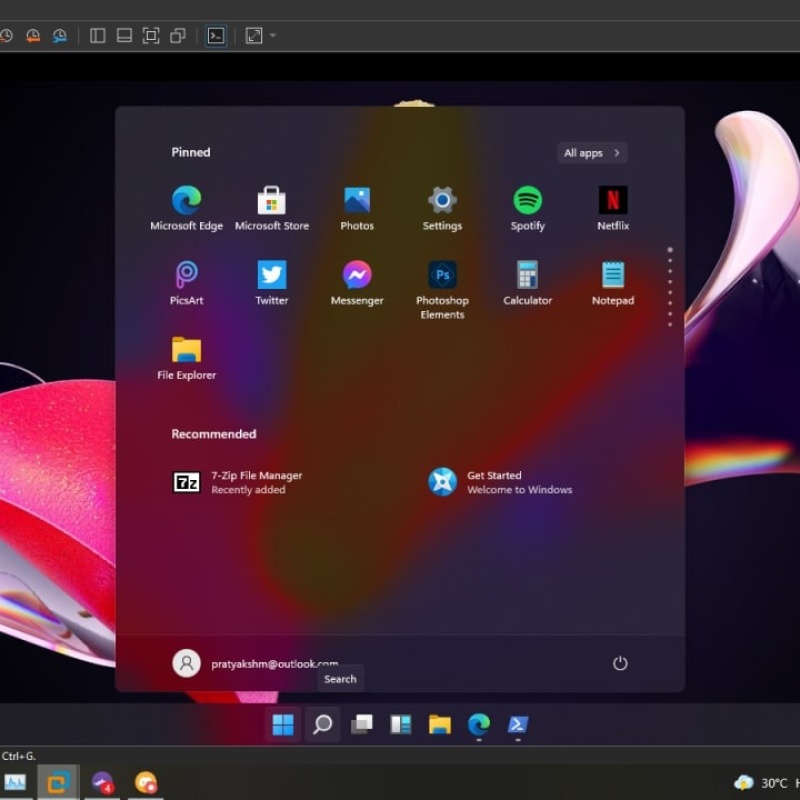This screenshot has height=800, width=800.
Task: Click the "Recently added" subtitle text
Action: point(248,490)
